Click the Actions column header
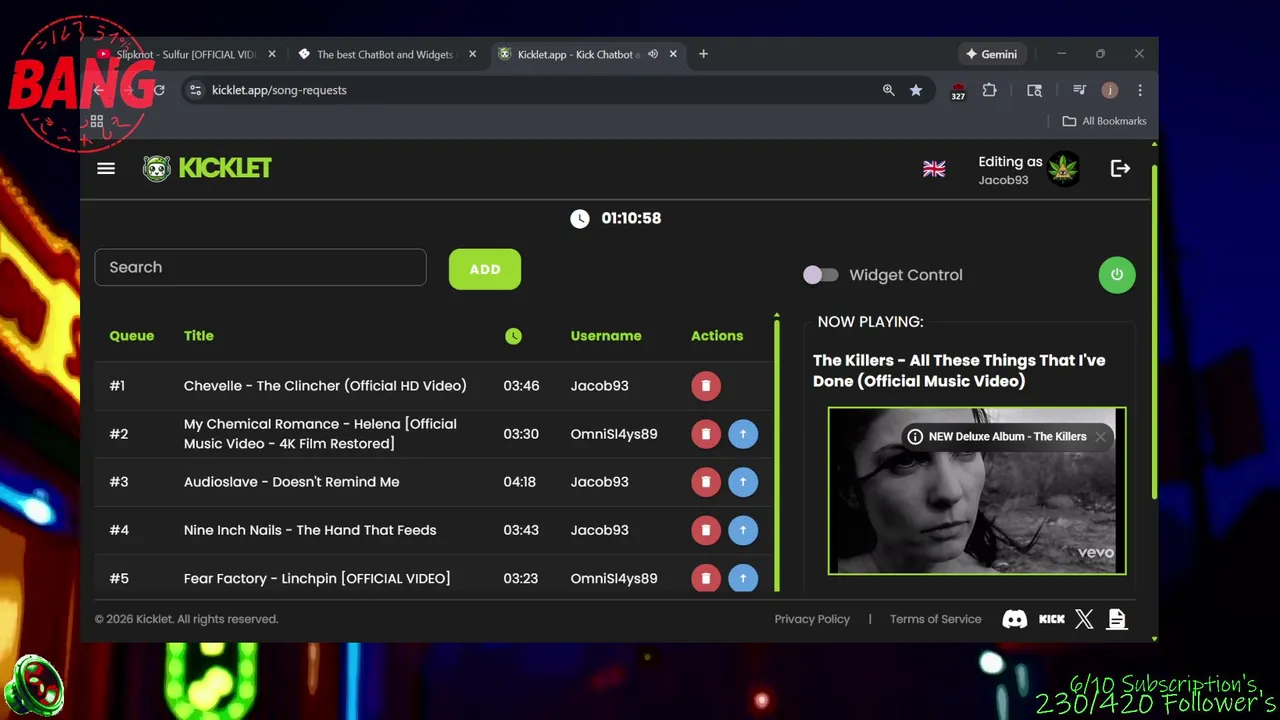Image resolution: width=1280 pixels, height=720 pixels. pos(717,336)
